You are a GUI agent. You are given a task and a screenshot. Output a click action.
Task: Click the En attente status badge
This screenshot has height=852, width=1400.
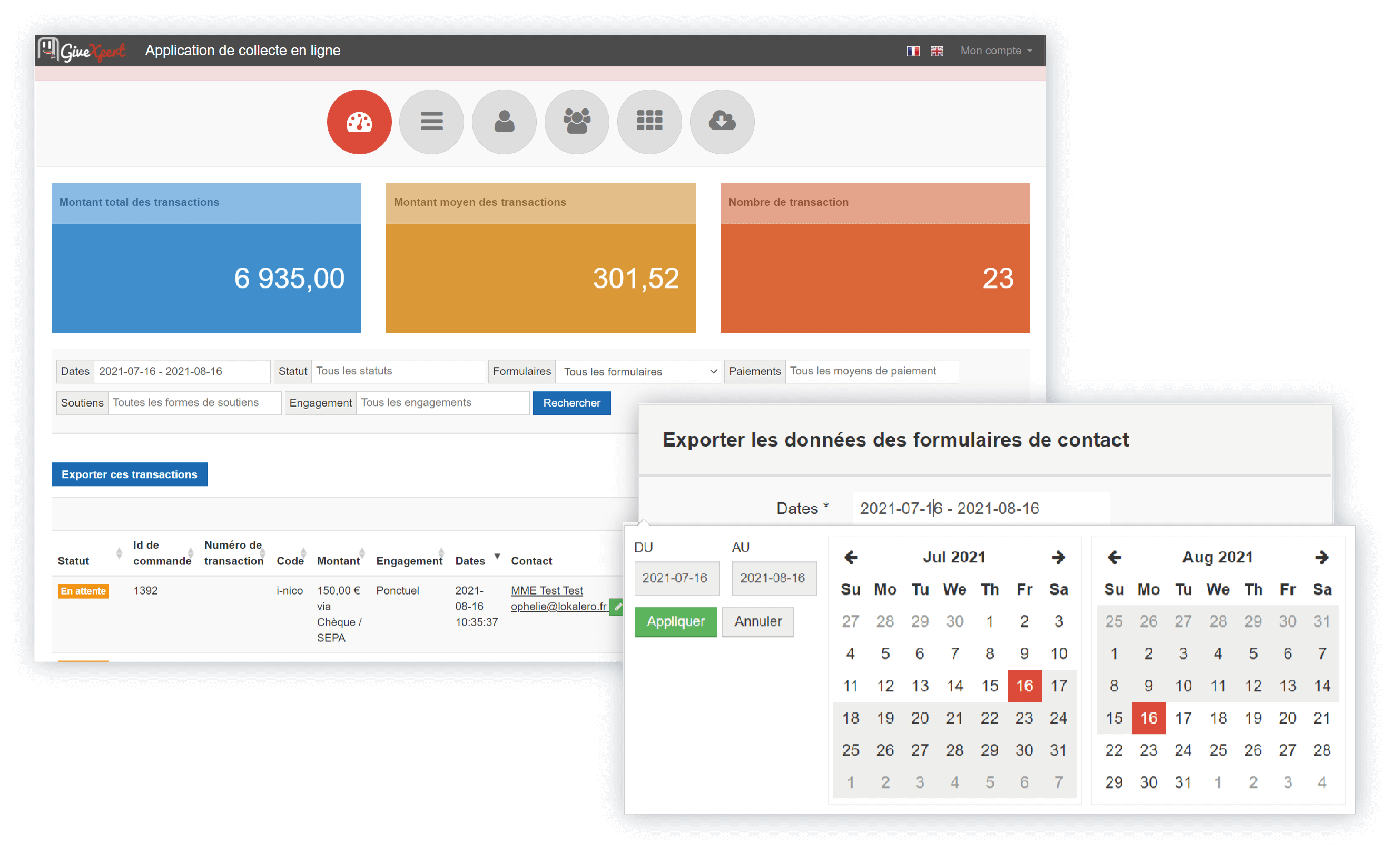click(84, 591)
